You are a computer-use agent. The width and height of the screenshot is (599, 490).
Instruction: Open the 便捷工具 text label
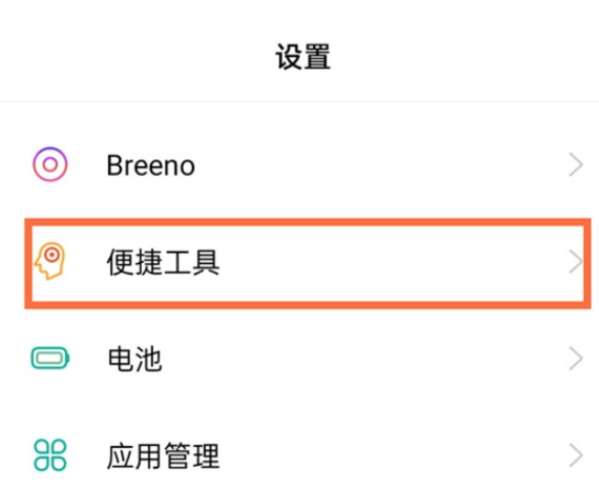tap(163, 262)
